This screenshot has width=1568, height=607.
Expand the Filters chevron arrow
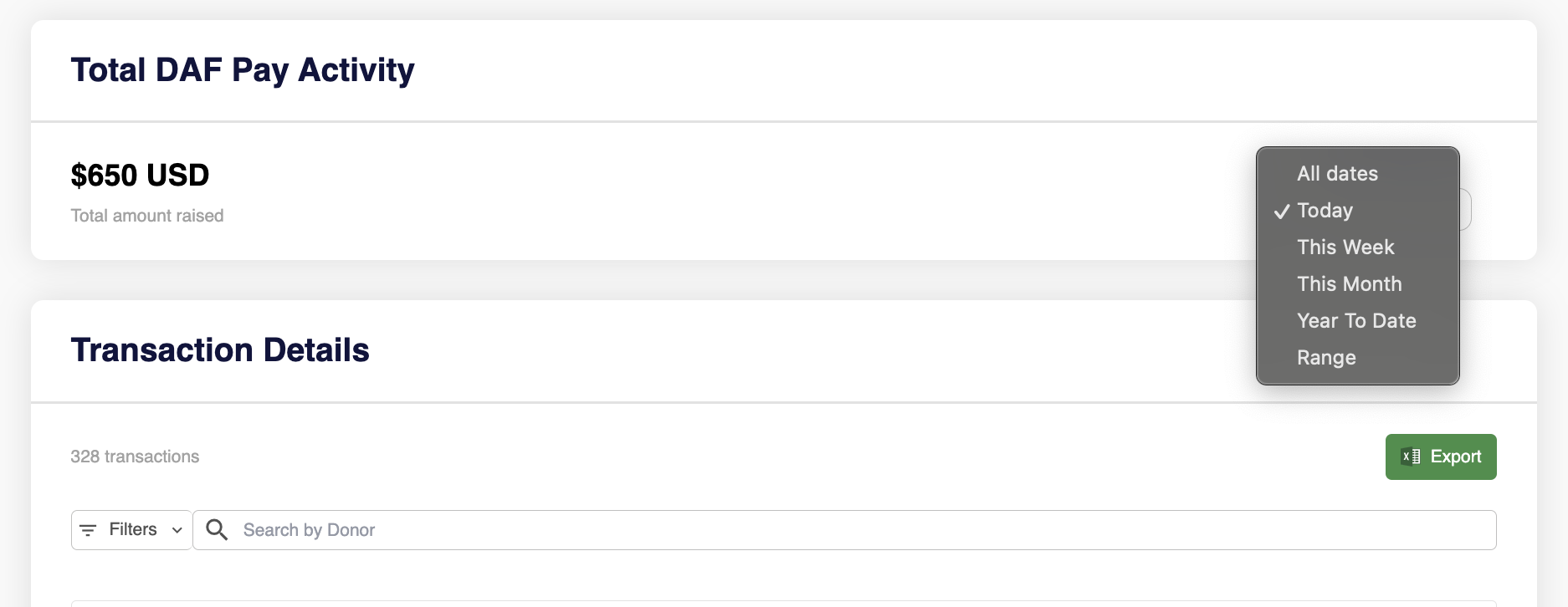click(x=177, y=530)
